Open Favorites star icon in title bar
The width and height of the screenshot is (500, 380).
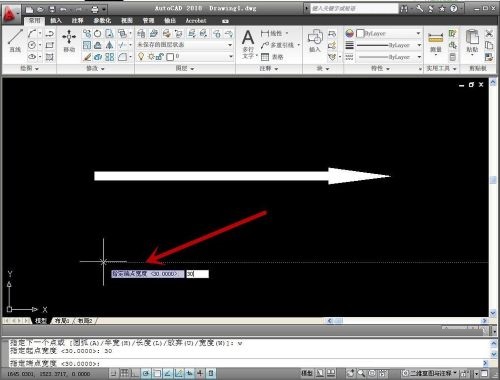point(442,9)
